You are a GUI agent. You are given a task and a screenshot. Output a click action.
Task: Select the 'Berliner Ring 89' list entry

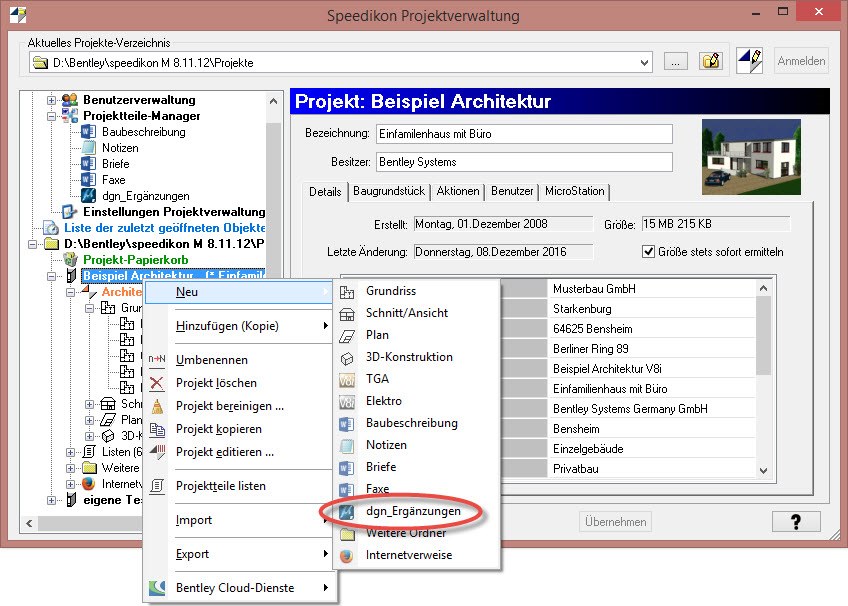click(652, 349)
